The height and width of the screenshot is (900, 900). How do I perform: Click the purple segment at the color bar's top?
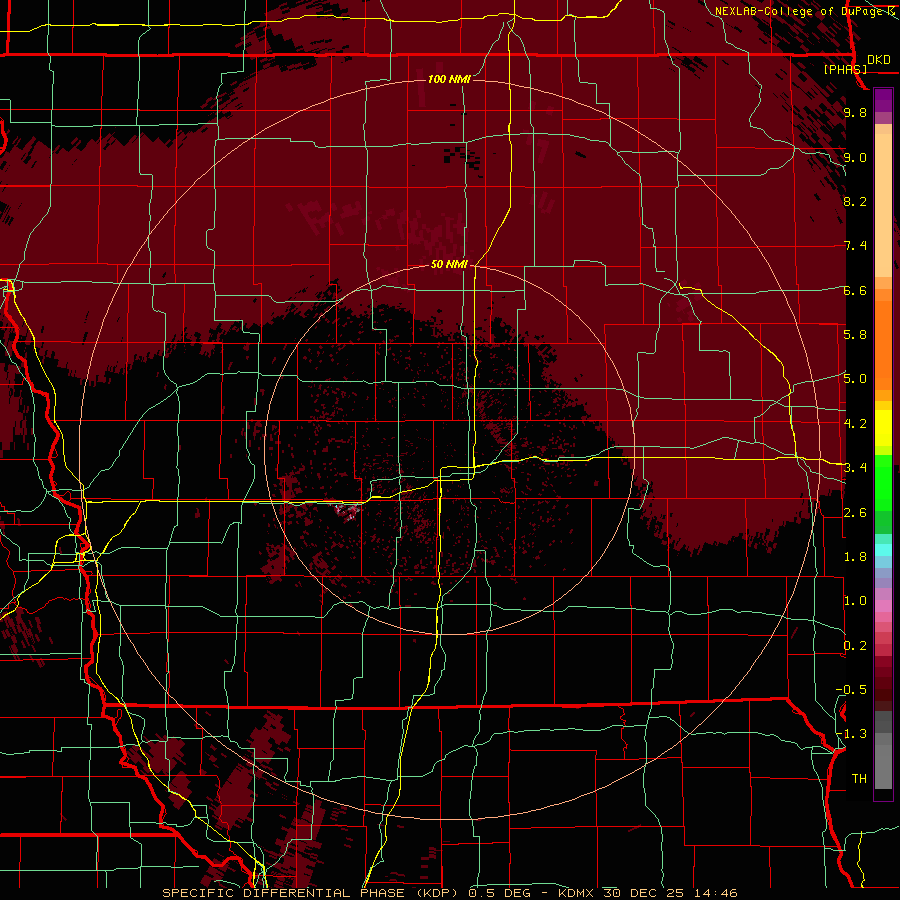click(883, 100)
